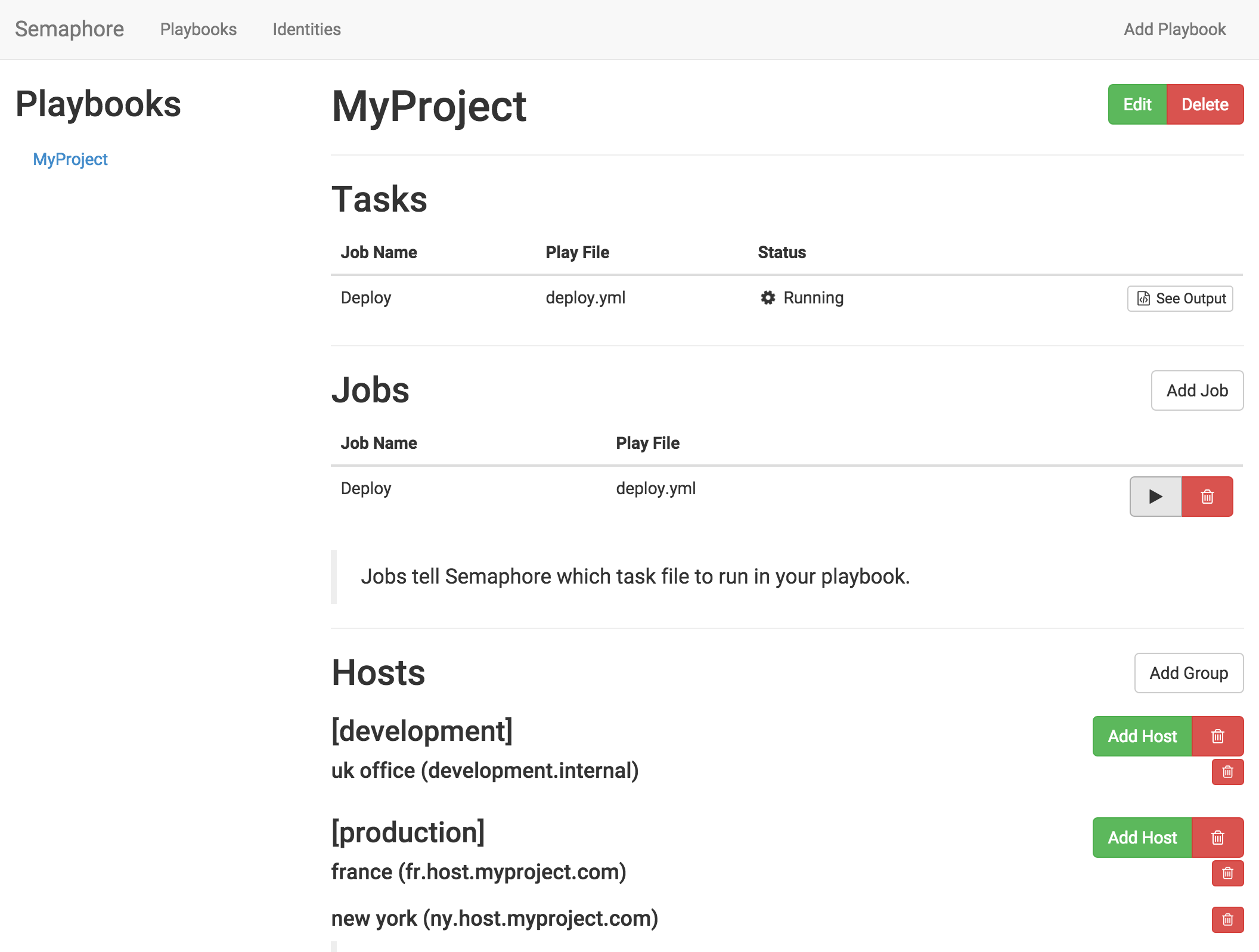The height and width of the screenshot is (952, 1259).
Task: Run the Deploy job with play icon
Action: pos(1155,497)
